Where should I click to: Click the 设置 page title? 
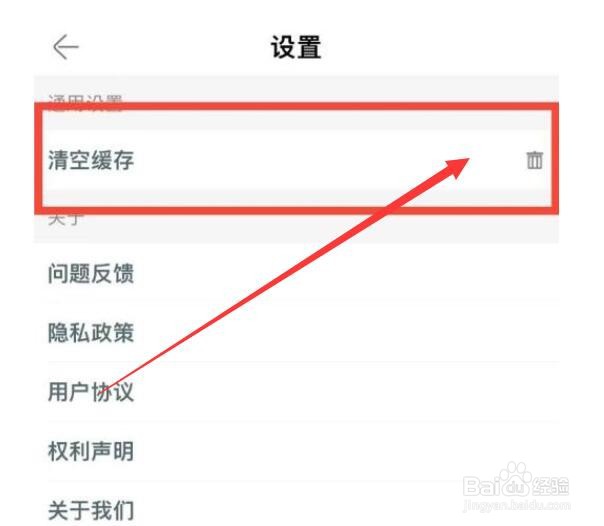click(296, 47)
